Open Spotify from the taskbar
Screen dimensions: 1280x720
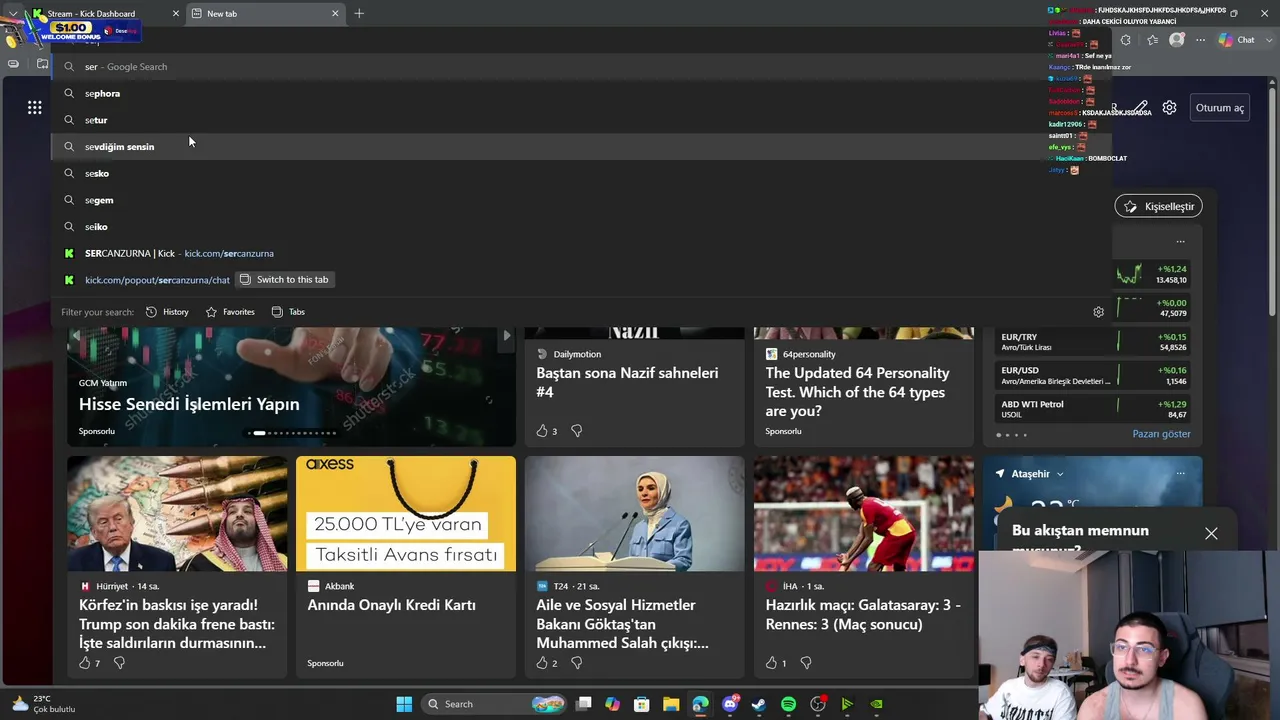[788, 704]
